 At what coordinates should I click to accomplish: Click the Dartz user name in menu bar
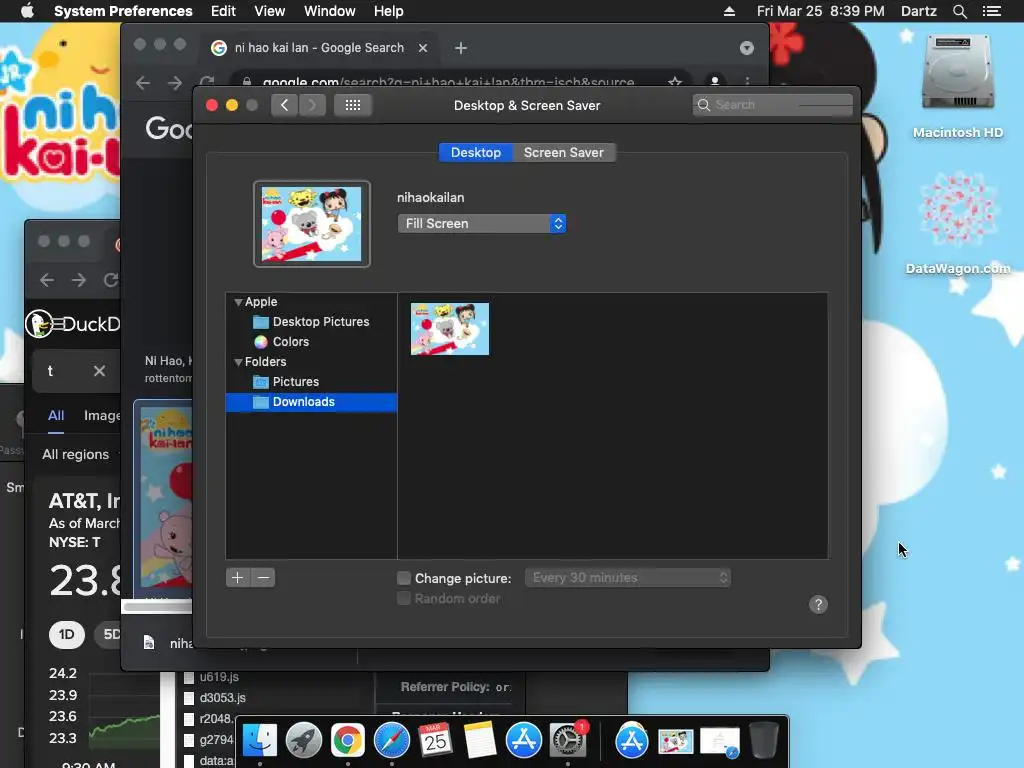click(x=918, y=11)
